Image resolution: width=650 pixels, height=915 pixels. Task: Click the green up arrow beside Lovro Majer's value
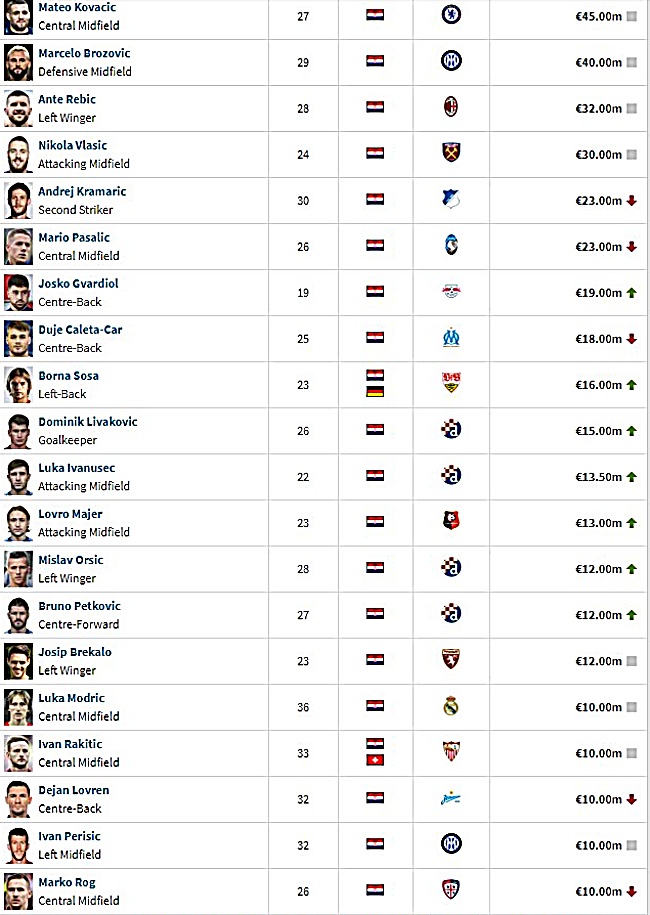pos(631,523)
